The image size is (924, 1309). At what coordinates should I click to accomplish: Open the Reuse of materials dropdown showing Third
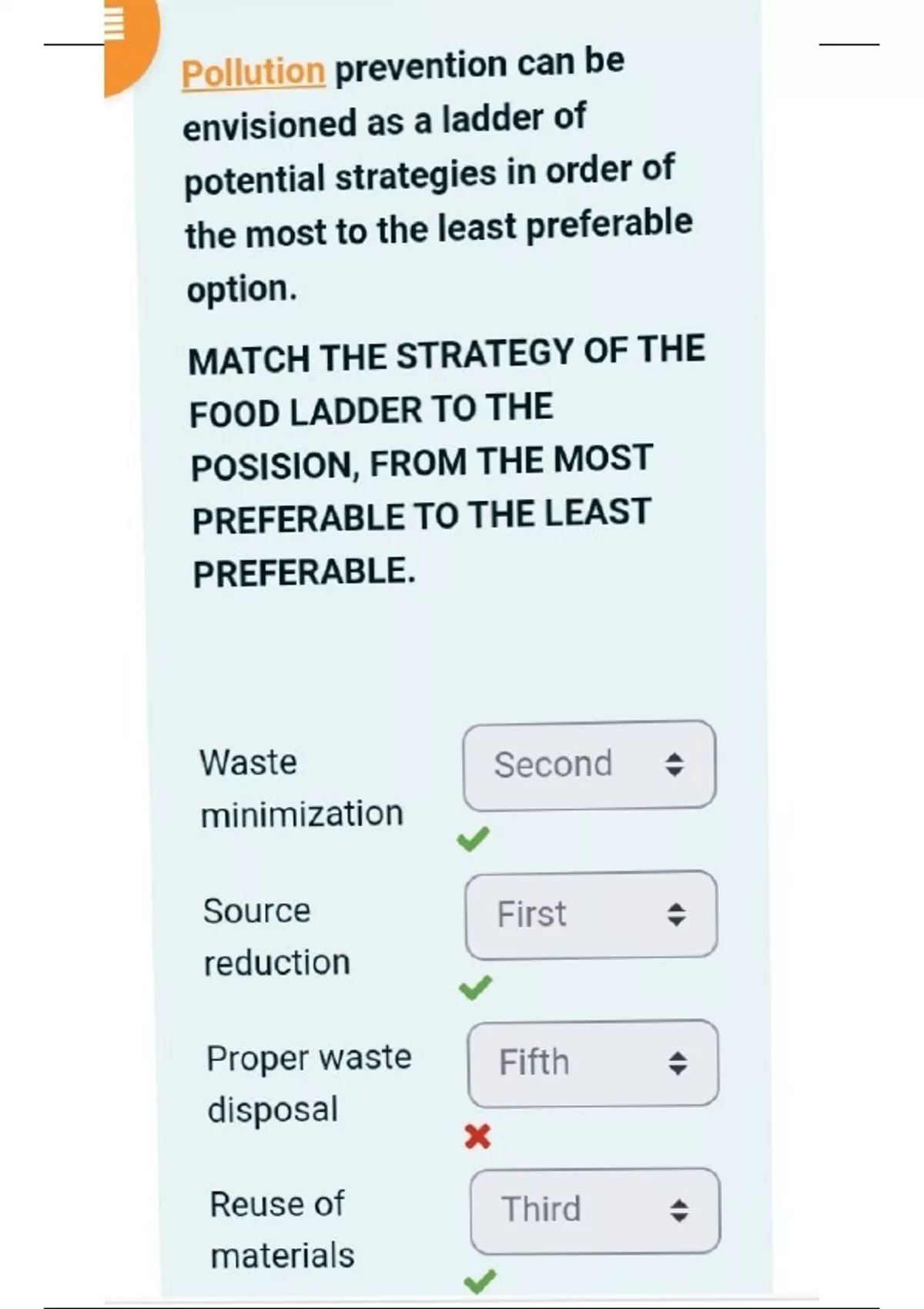click(x=594, y=1210)
